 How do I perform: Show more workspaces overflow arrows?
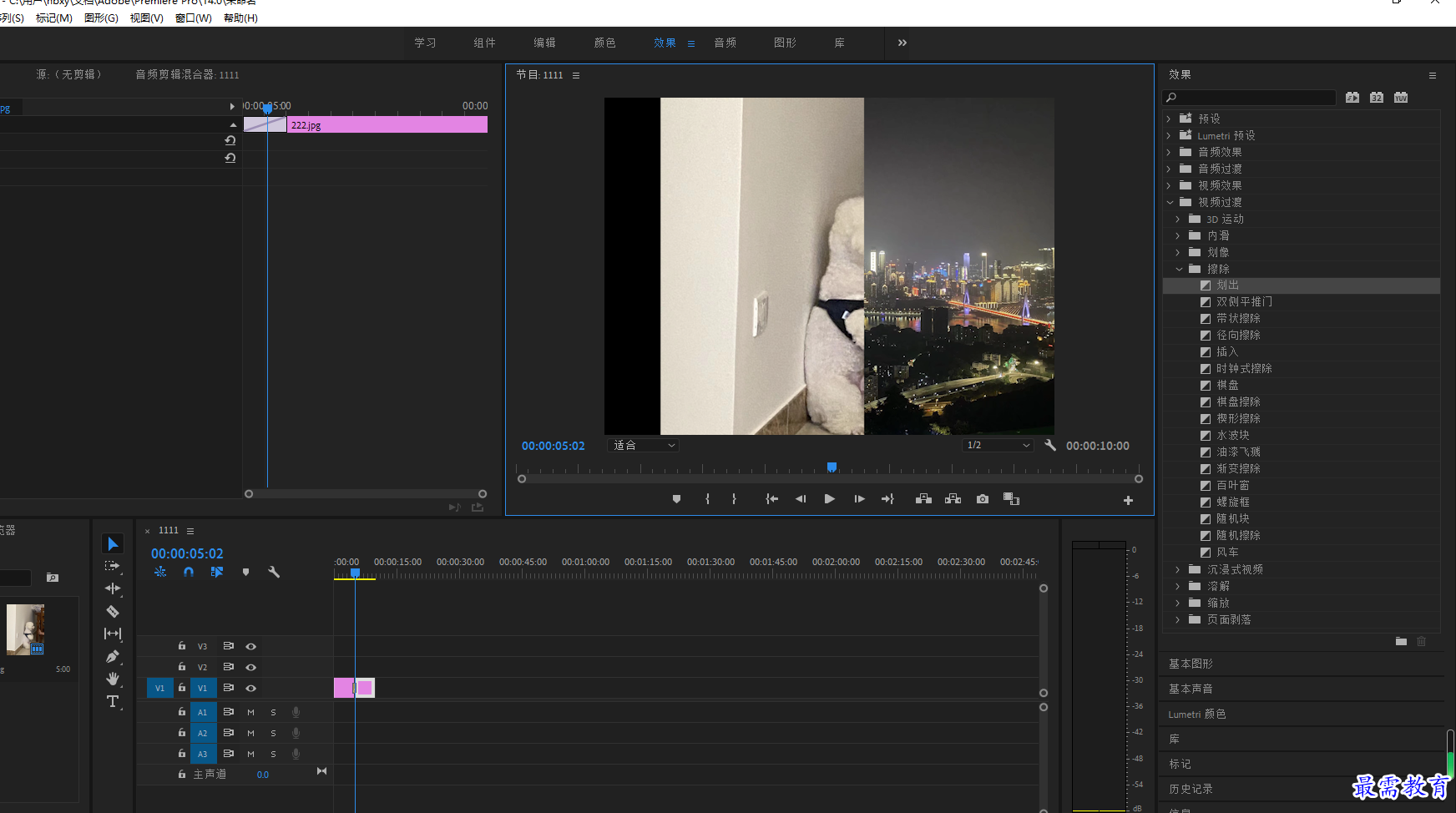(x=902, y=43)
